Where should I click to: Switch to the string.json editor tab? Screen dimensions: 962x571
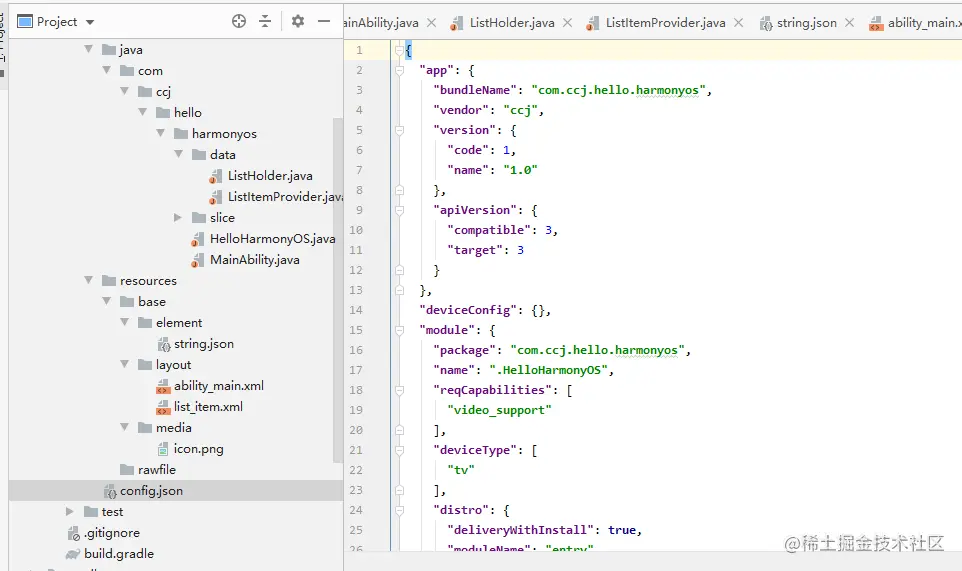806,23
